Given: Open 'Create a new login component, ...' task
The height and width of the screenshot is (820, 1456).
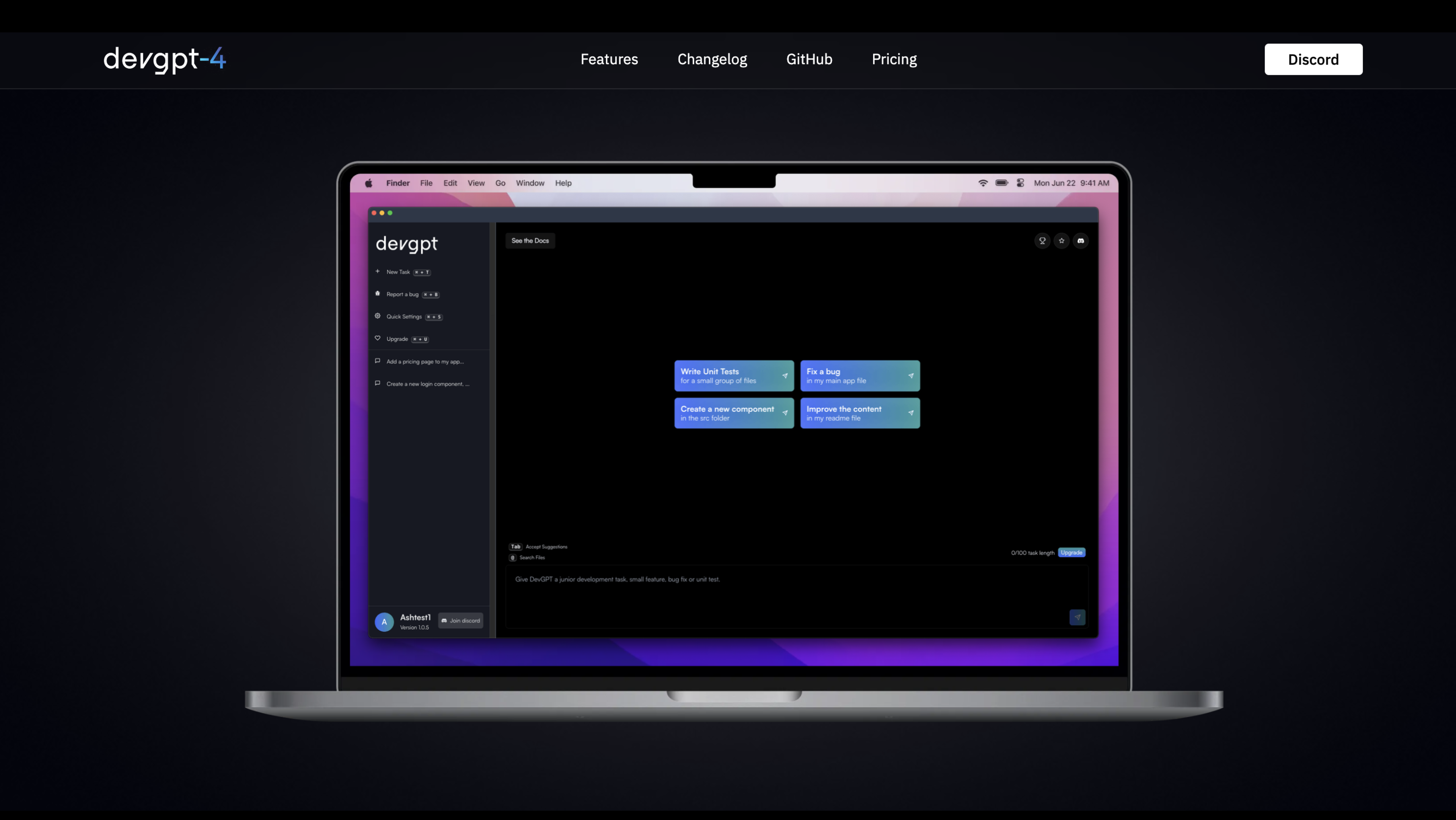Looking at the screenshot, I should coord(428,384).
